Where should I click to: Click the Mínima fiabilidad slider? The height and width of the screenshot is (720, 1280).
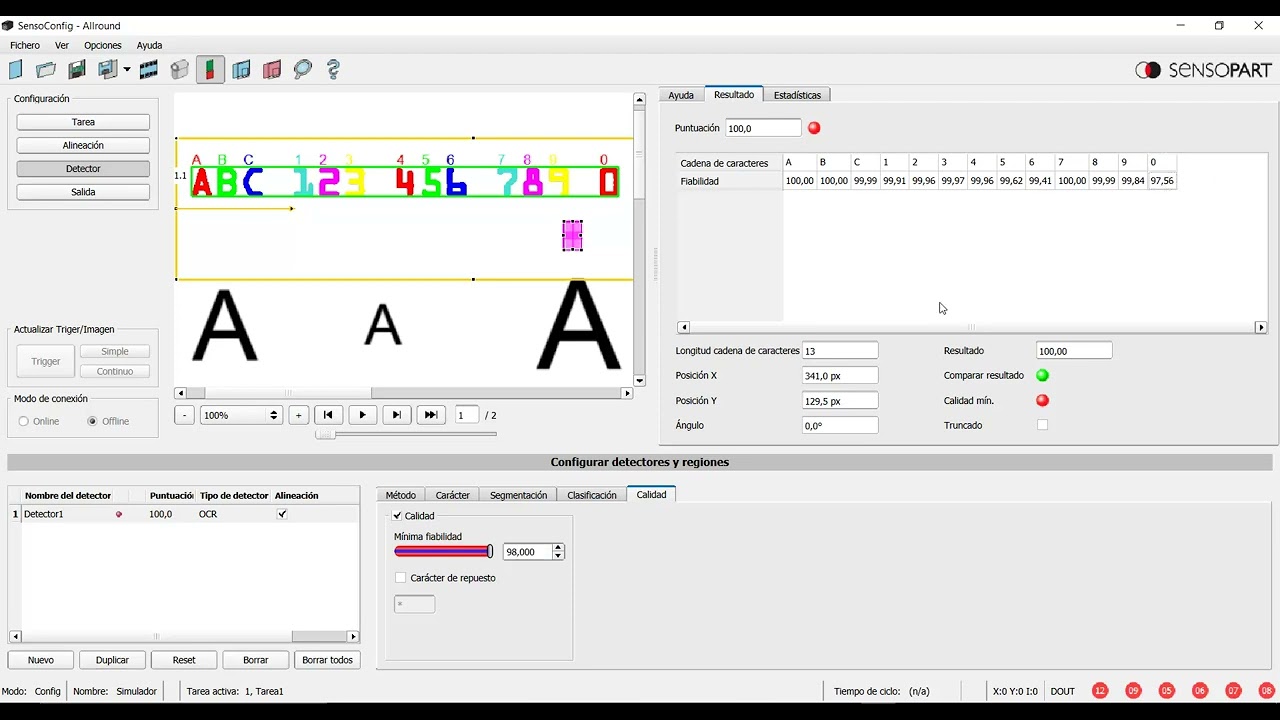[x=444, y=552]
